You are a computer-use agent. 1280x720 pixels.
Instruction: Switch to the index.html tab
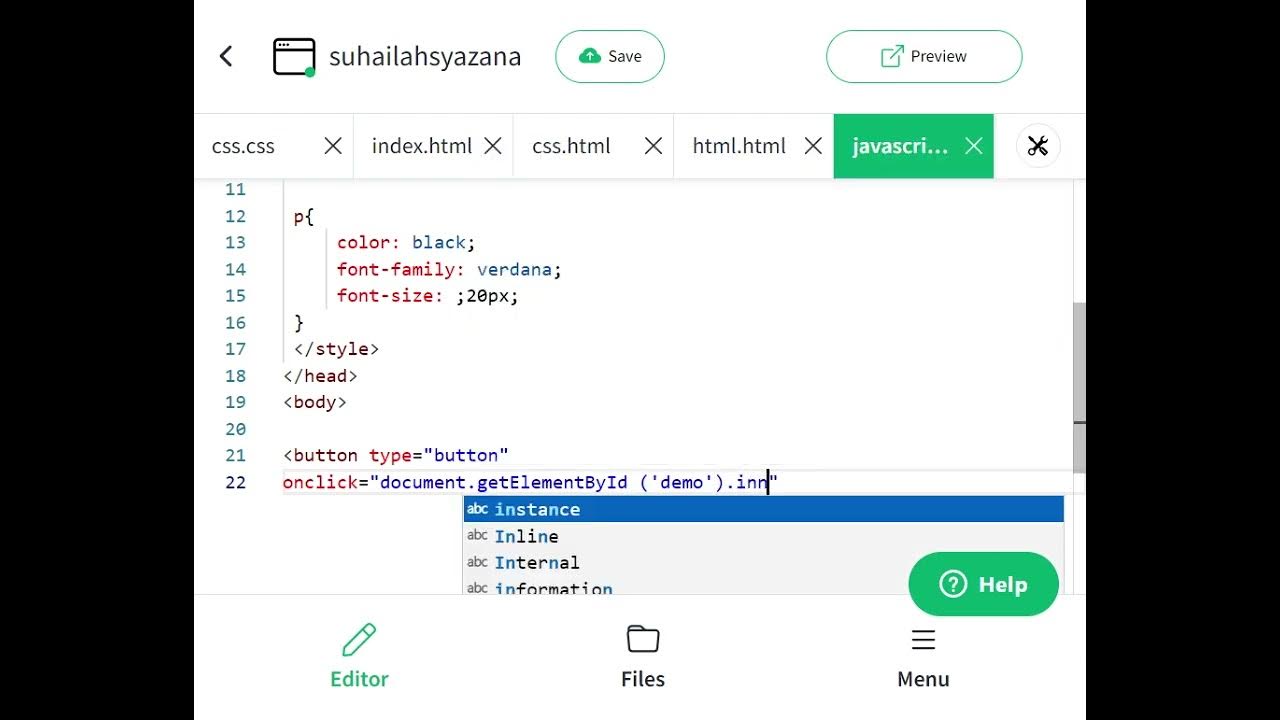[x=421, y=146]
